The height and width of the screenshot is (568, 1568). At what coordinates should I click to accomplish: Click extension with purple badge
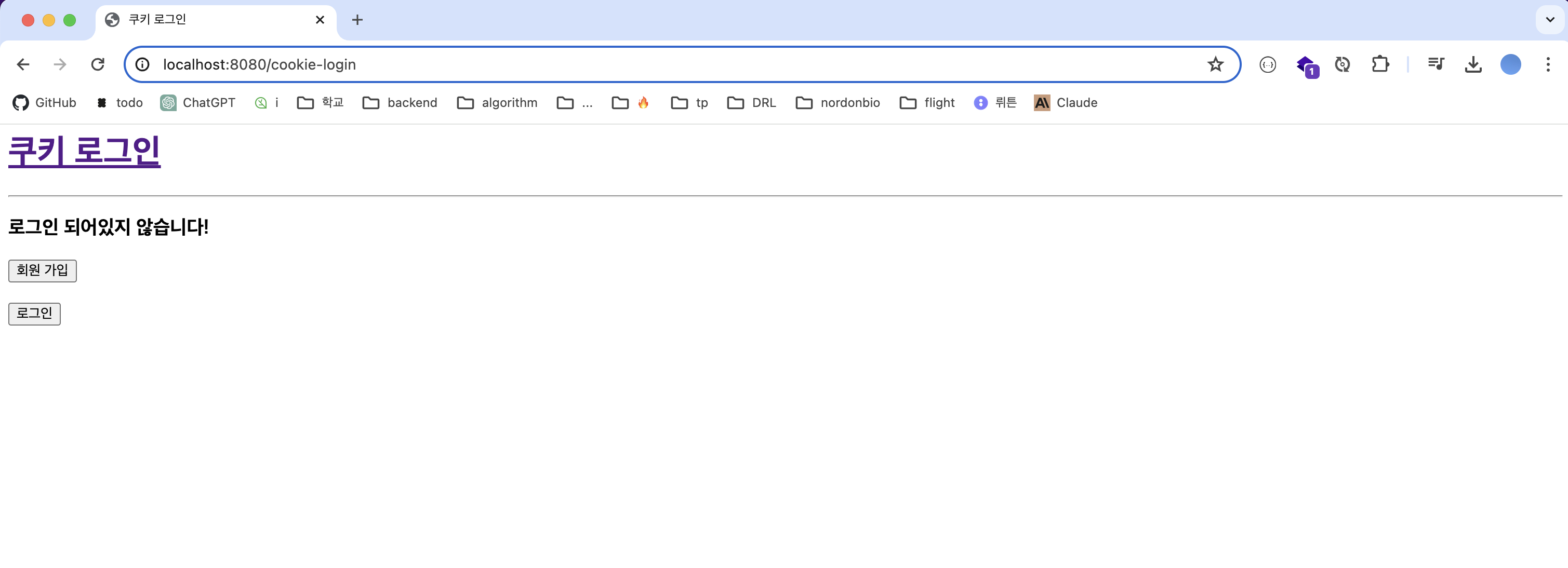tap(1306, 65)
